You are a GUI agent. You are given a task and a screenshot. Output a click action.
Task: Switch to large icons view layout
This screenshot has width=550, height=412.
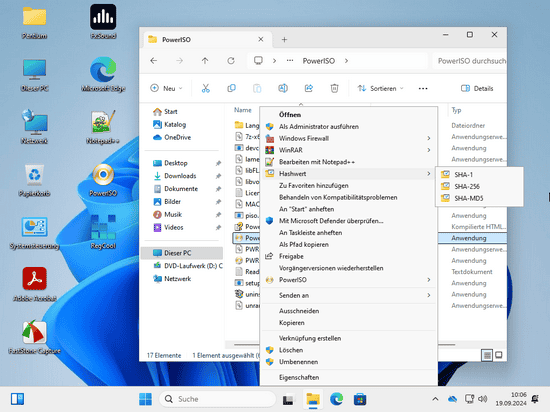[498, 355]
